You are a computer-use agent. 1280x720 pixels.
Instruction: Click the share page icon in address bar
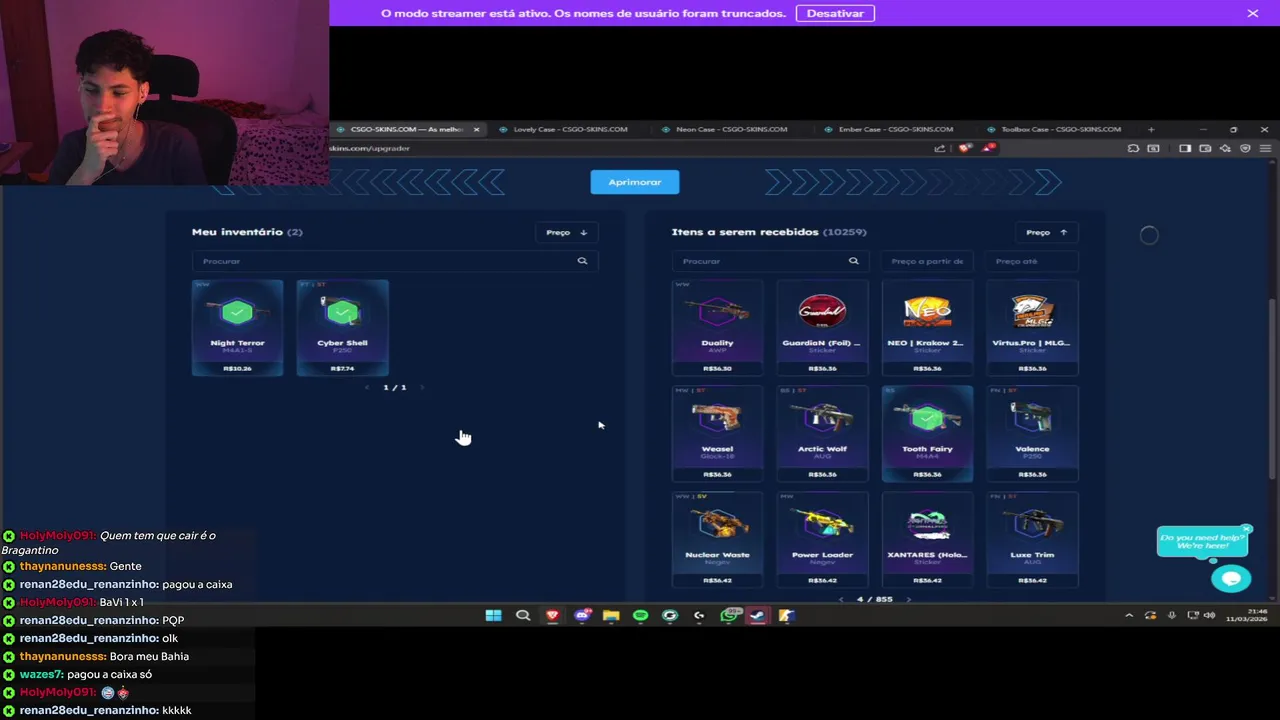click(x=939, y=148)
